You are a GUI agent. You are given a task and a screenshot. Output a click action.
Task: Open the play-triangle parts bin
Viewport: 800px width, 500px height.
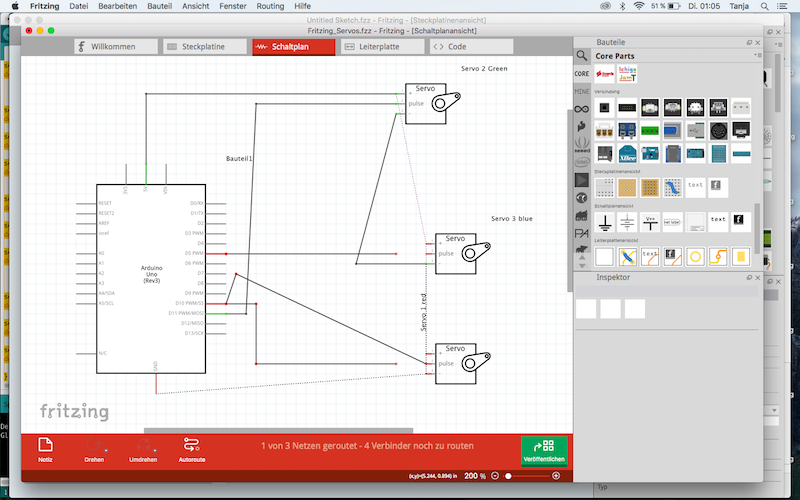click(x=582, y=180)
